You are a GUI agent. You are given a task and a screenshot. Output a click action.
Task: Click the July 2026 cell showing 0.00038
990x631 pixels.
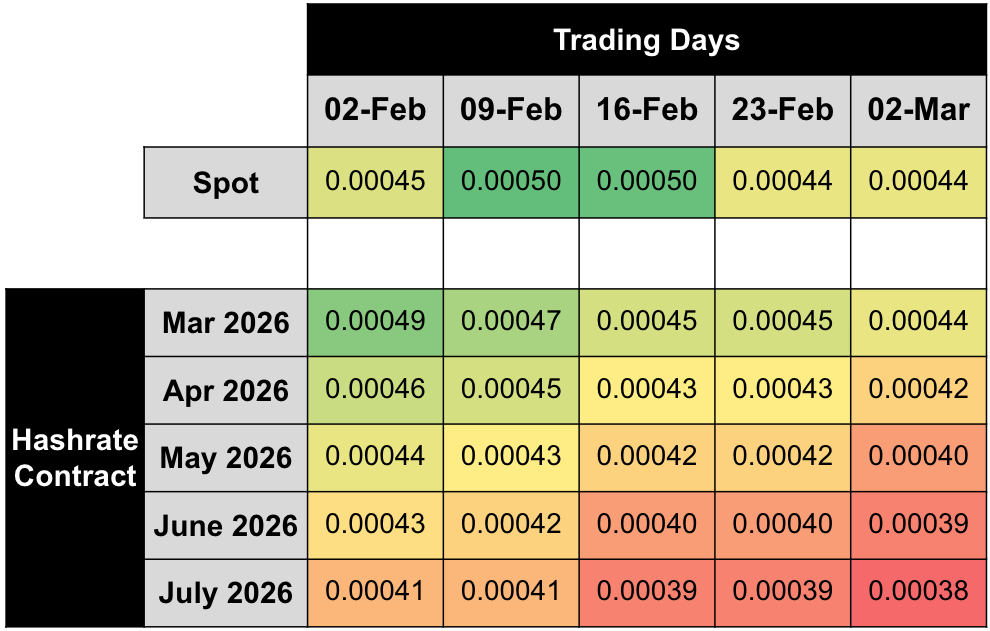918,591
